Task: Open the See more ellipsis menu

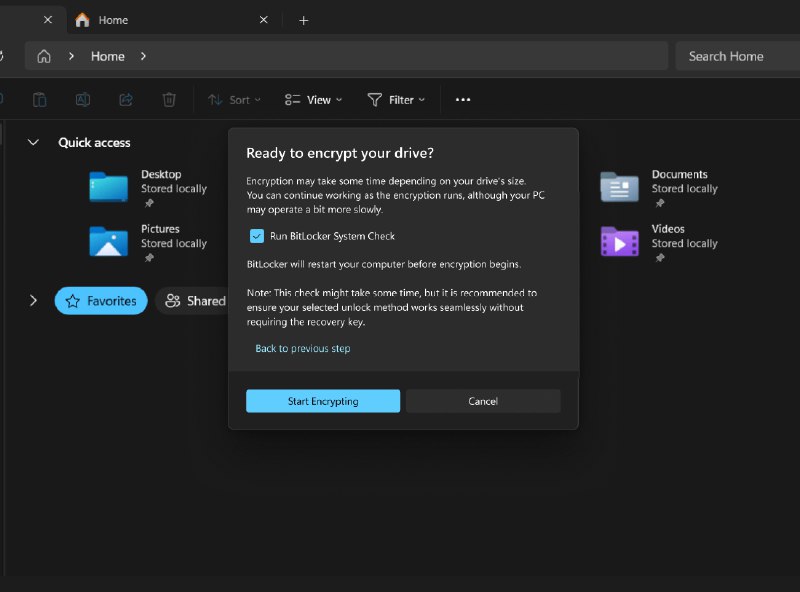Action: pos(463,100)
